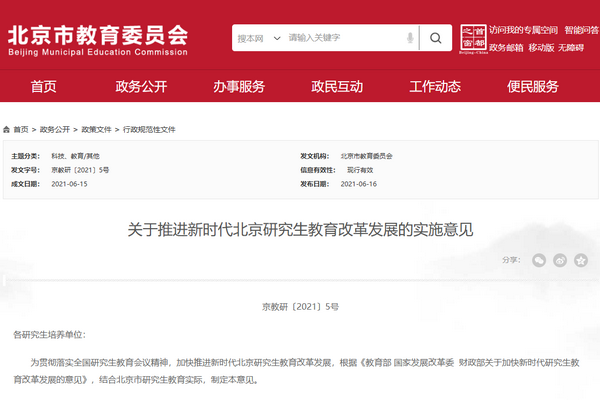Share the article via WeChat icon
The height and width of the screenshot is (400, 600).
[x=539, y=260]
